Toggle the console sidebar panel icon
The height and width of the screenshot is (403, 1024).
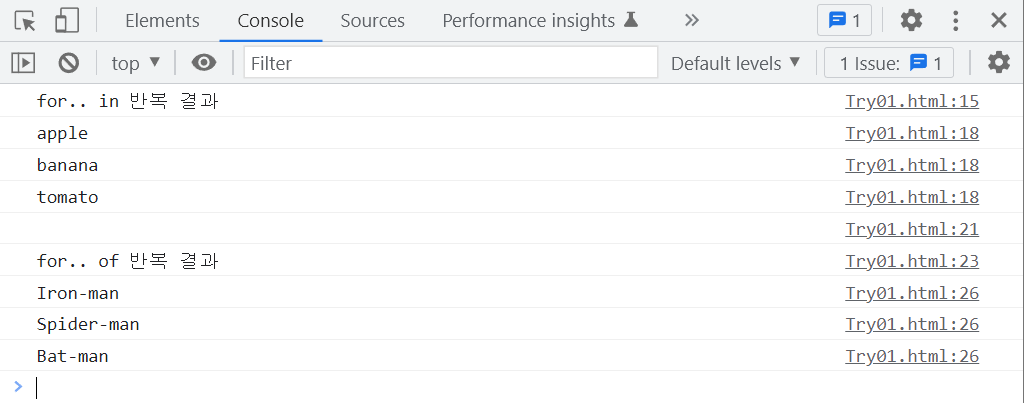click(23, 63)
